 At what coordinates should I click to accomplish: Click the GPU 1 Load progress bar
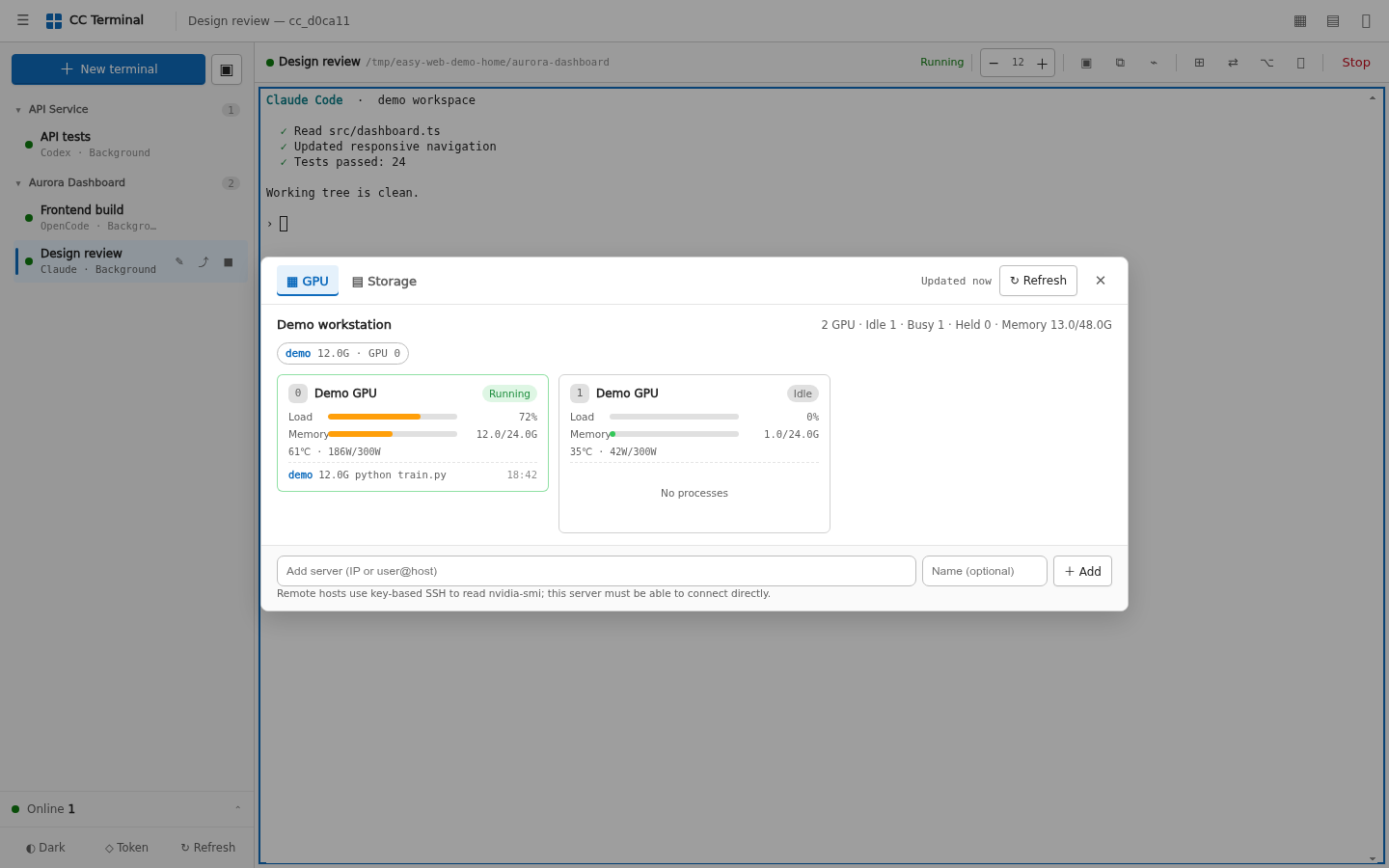click(x=674, y=417)
